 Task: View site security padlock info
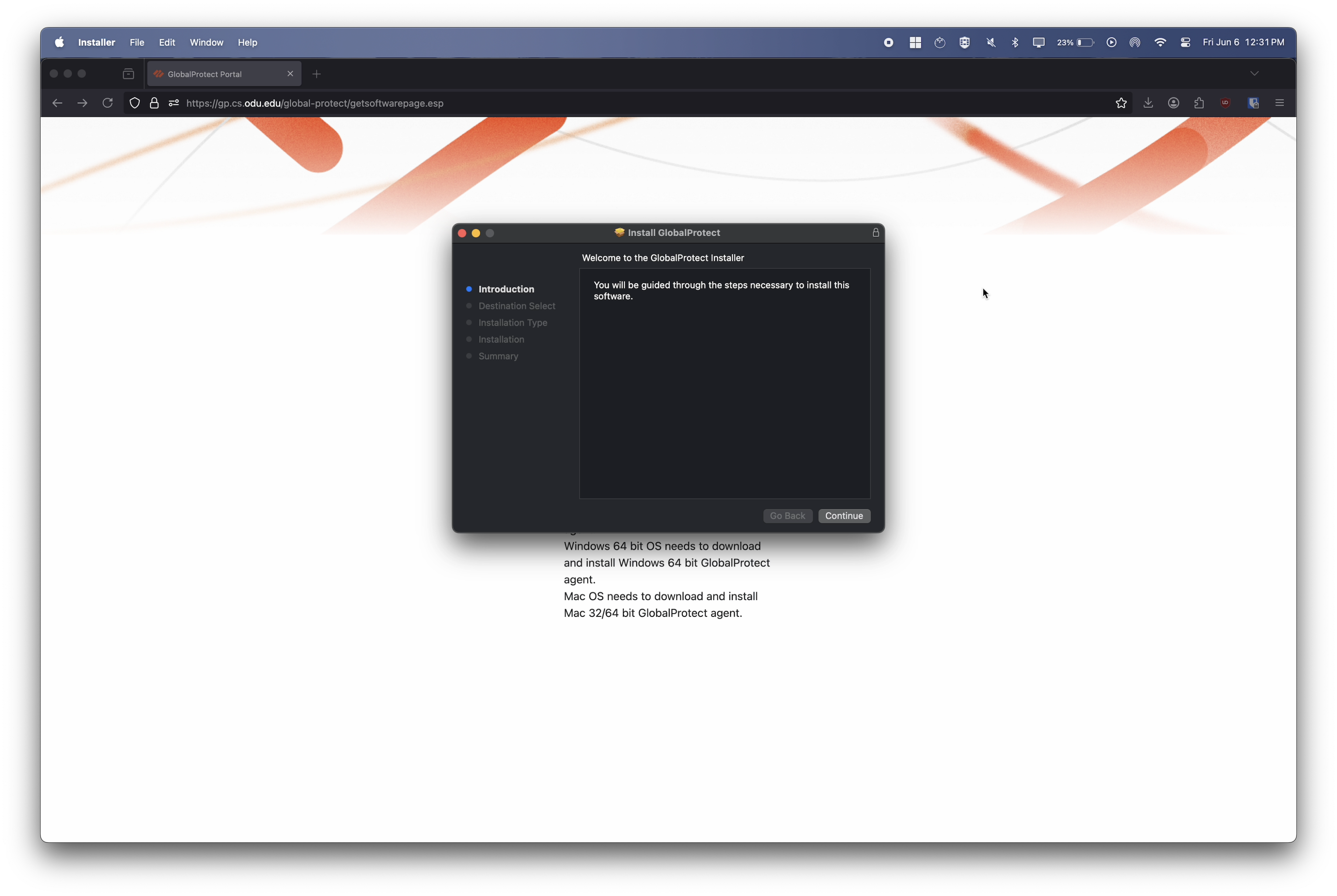click(154, 103)
